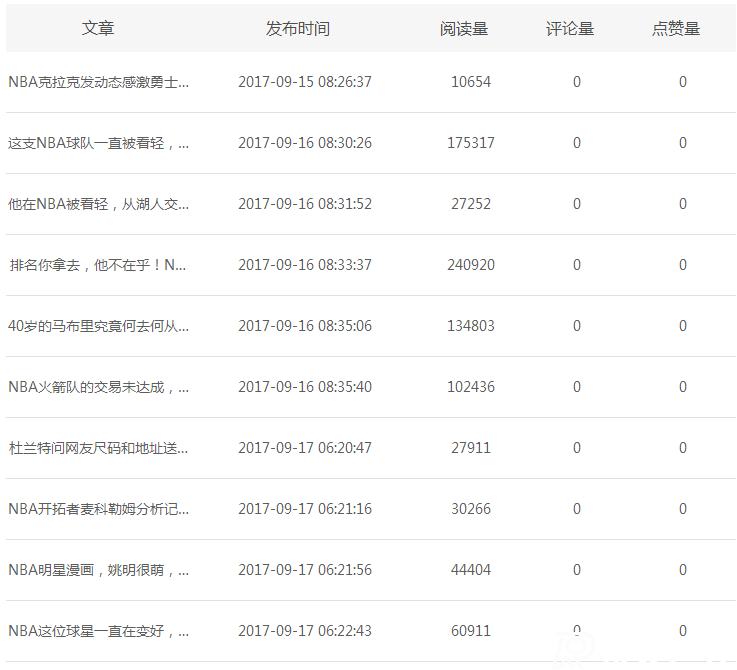Select read count 134803 cell

470,326
